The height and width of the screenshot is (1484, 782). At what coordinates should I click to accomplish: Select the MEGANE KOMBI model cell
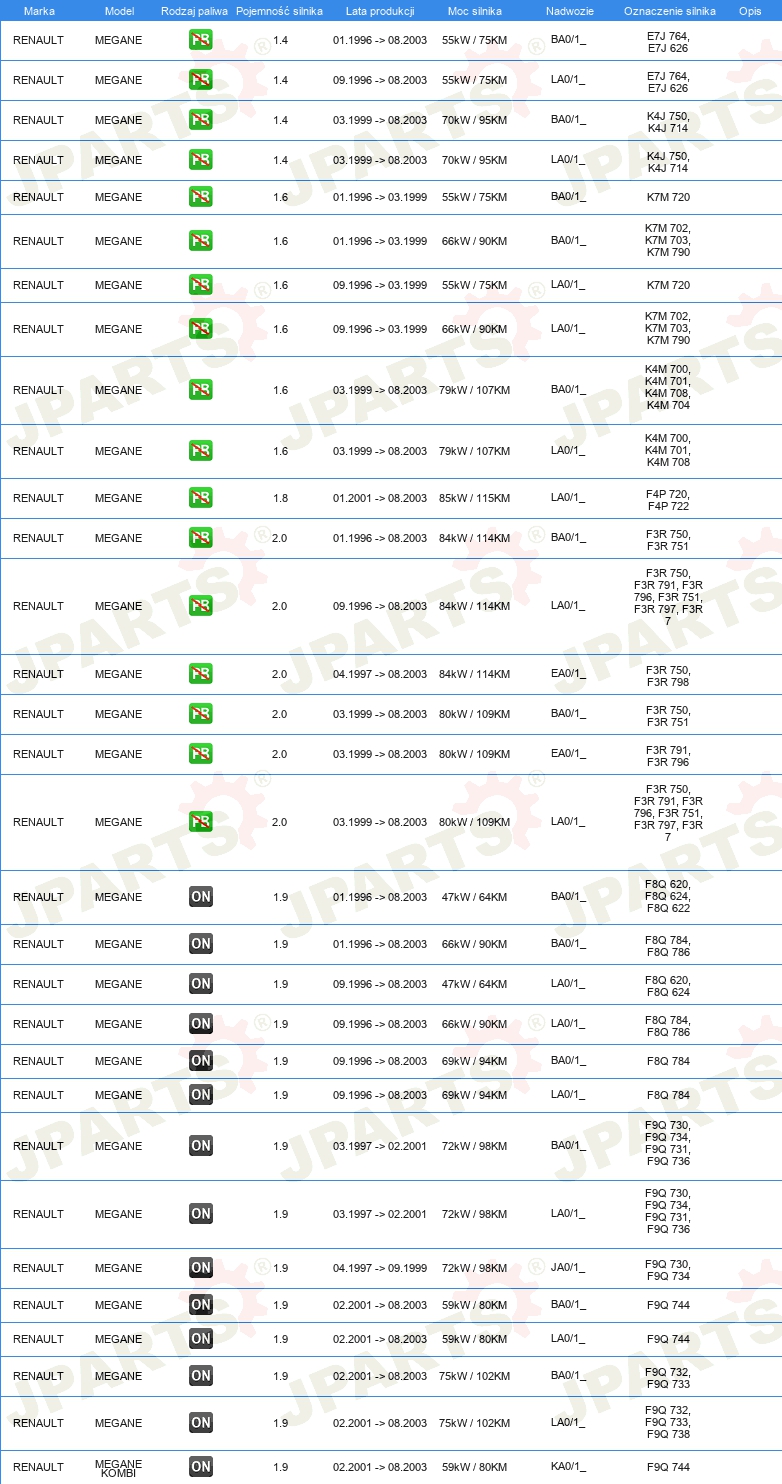tap(119, 1468)
